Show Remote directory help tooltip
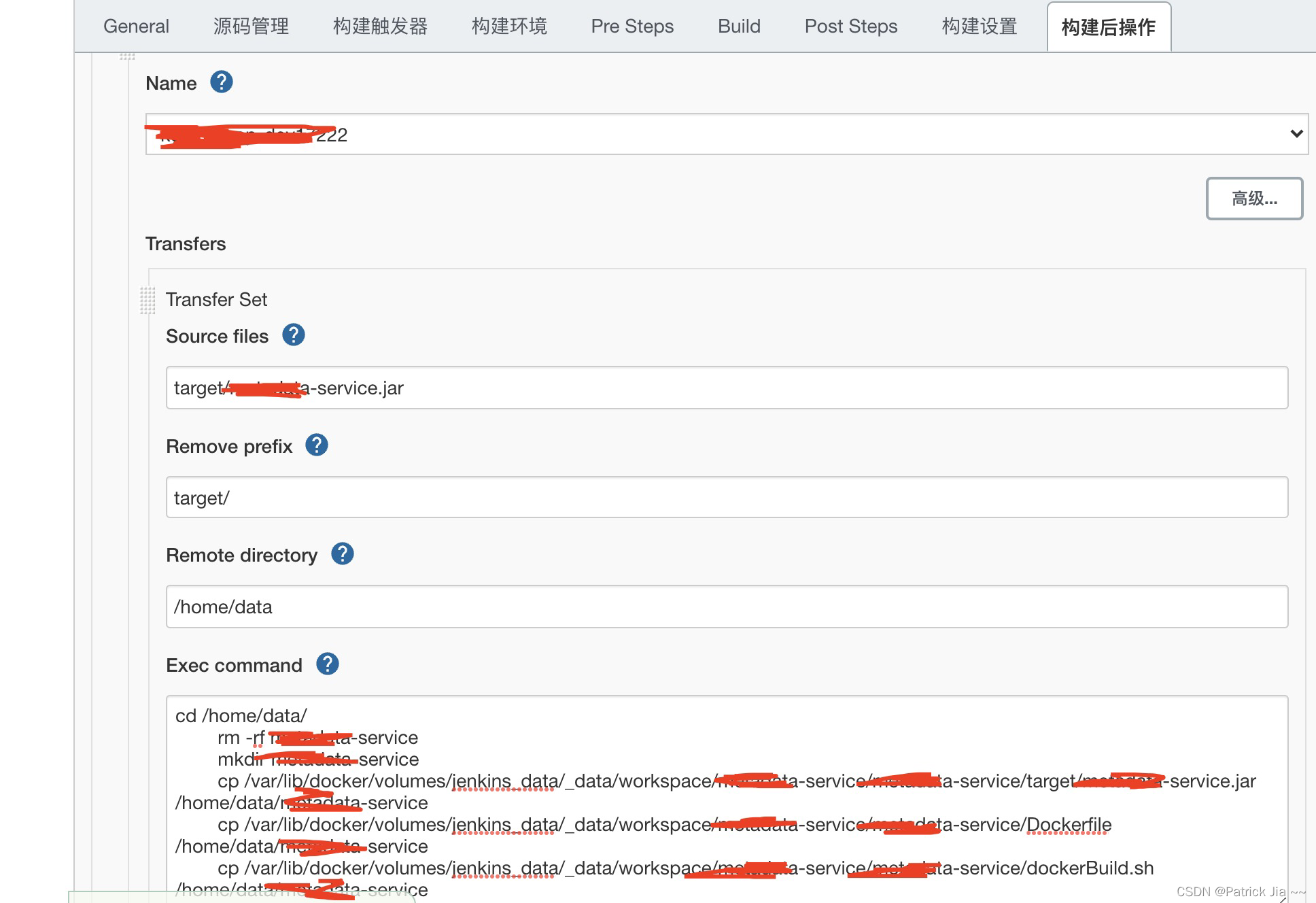The height and width of the screenshot is (903, 1316). click(342, 554)
